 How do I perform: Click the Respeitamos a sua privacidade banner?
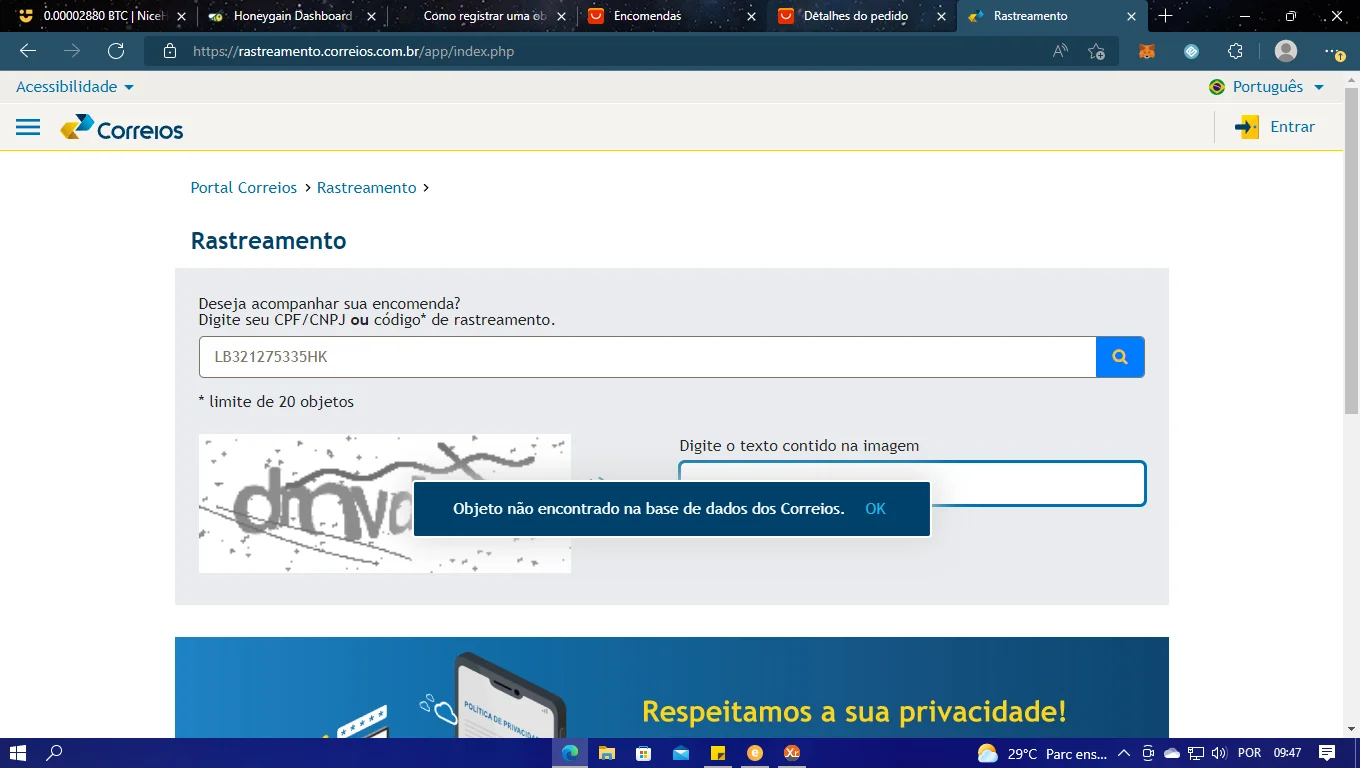[x=672, y=688]
